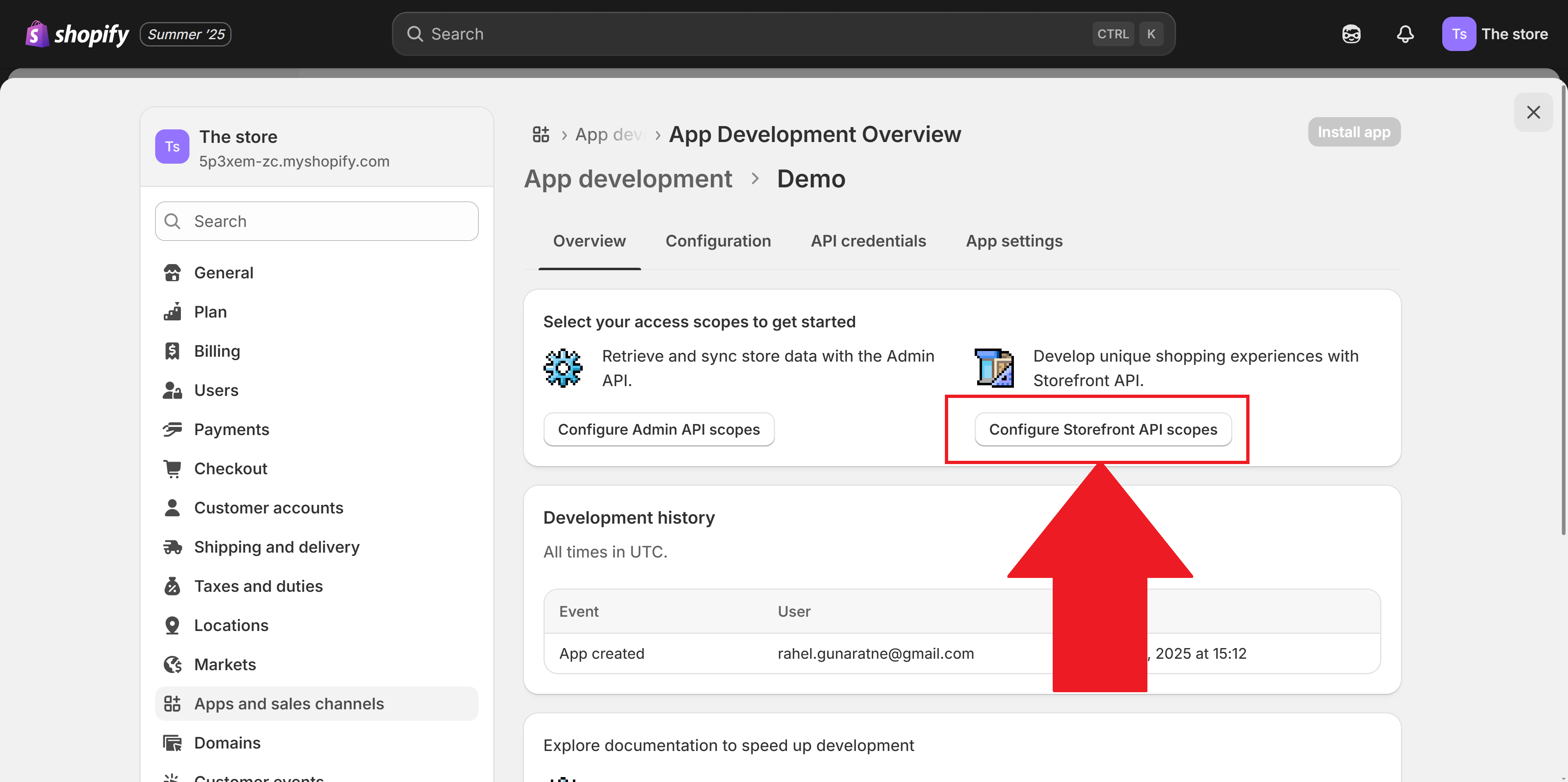Open Billing from the sidebar
Viewport: 1568px width, 782px height.
217,351
